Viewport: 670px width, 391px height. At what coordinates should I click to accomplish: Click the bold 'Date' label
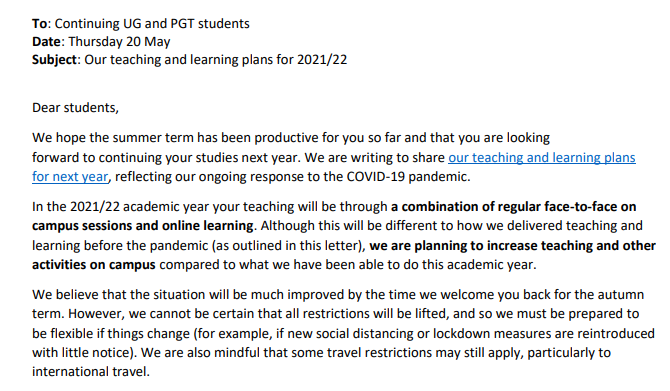click(47, 41)
